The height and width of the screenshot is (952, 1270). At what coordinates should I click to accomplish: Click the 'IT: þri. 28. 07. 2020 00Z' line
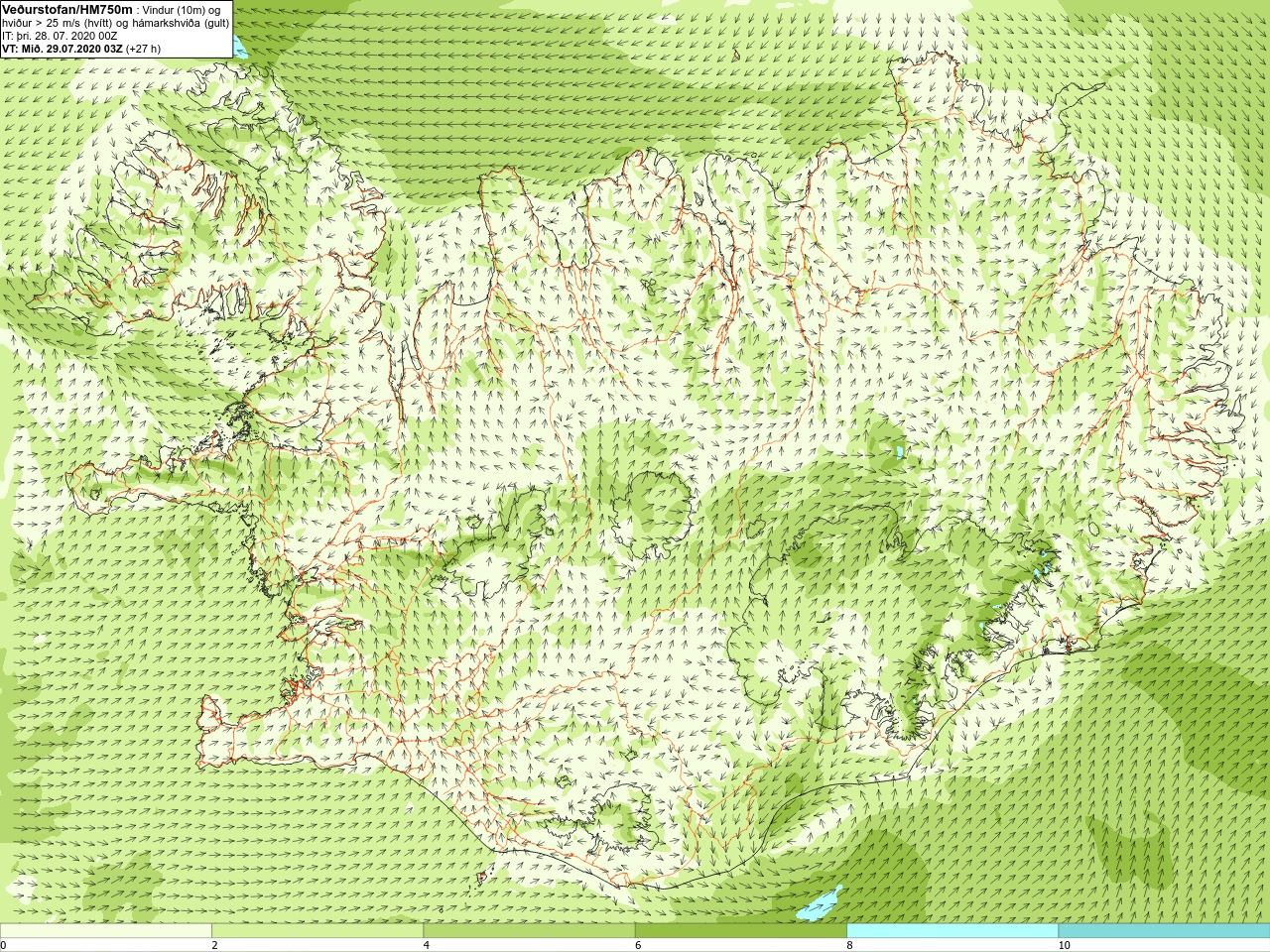coord(60,36)
